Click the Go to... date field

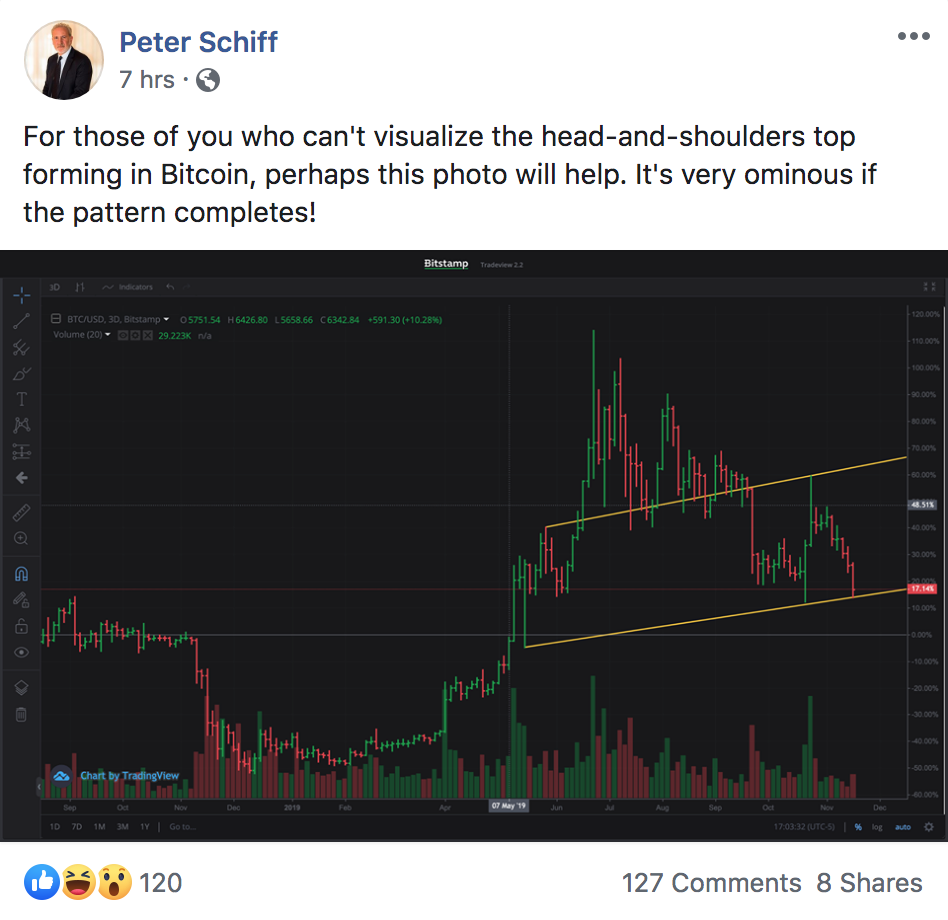point(182,827)
